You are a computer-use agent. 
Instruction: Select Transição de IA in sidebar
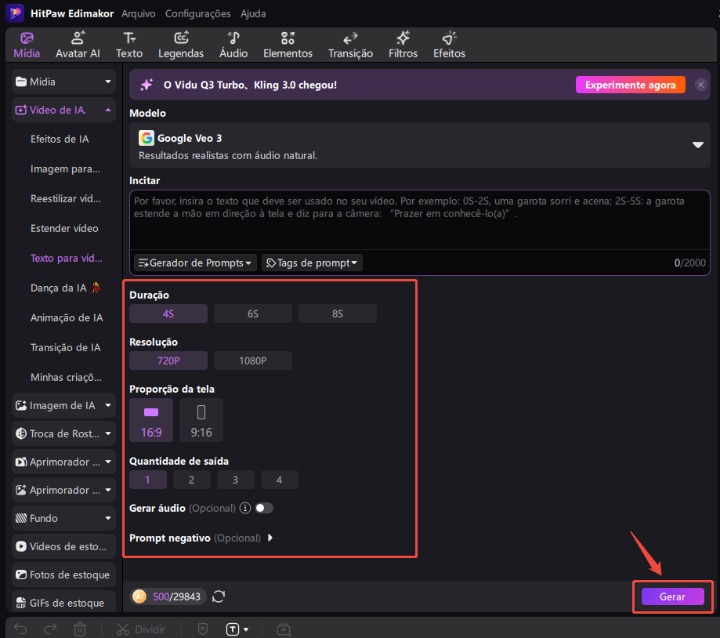pos(65,348)
